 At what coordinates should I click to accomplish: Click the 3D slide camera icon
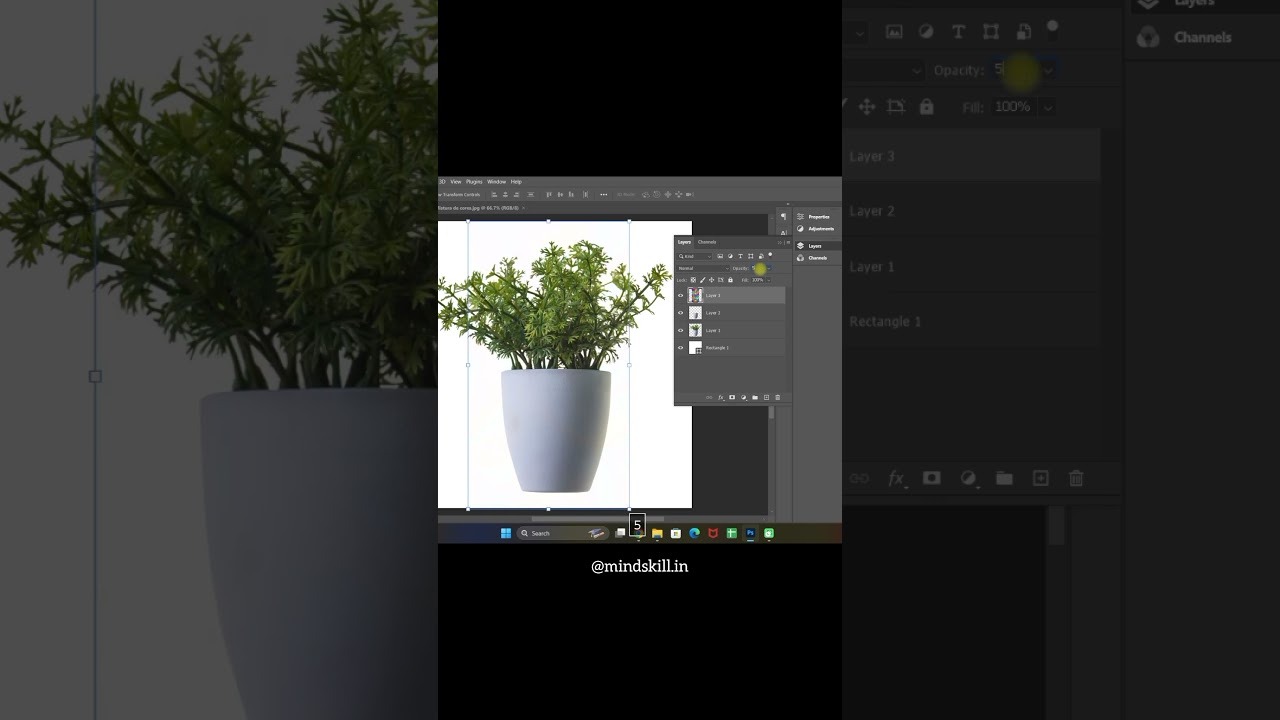tap(678, 194)
